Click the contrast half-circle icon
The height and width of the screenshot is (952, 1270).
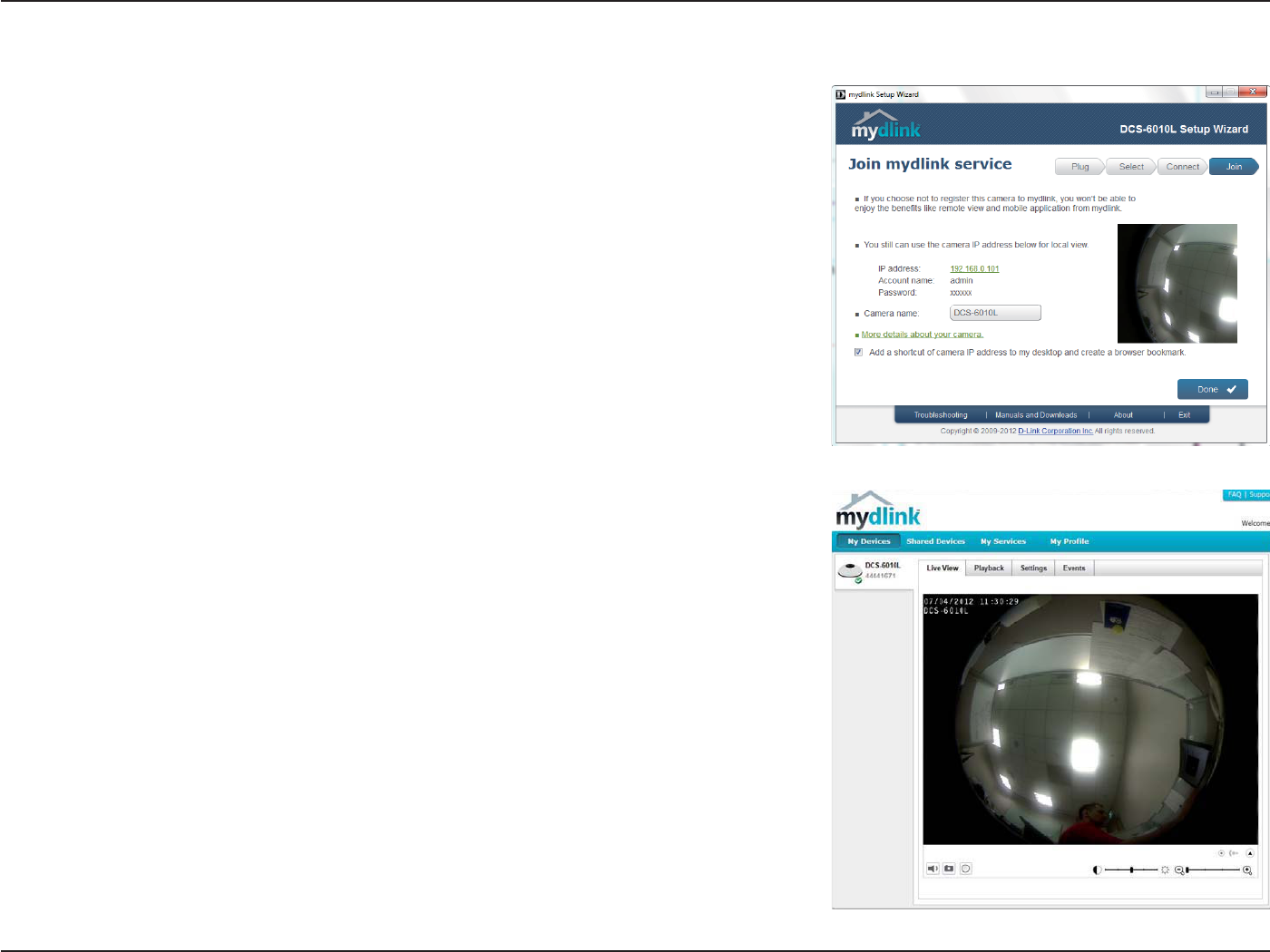1097,870
